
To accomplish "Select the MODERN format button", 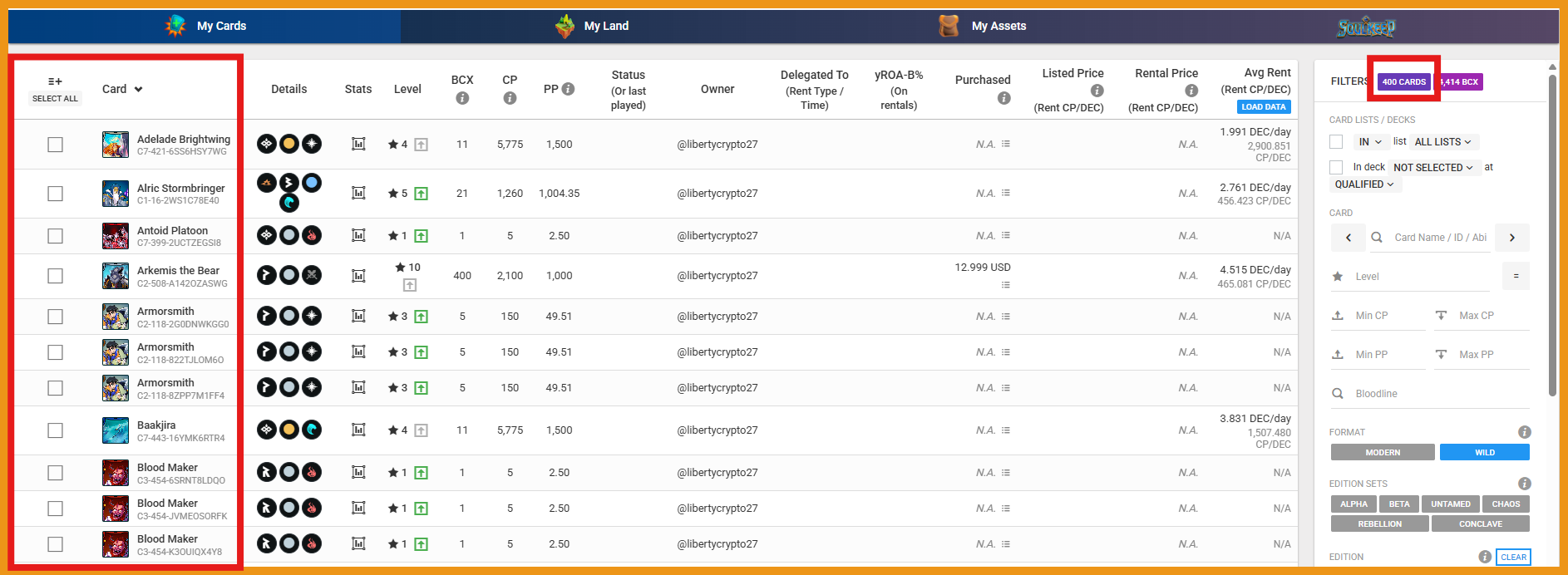I will tap(1382, 452).
